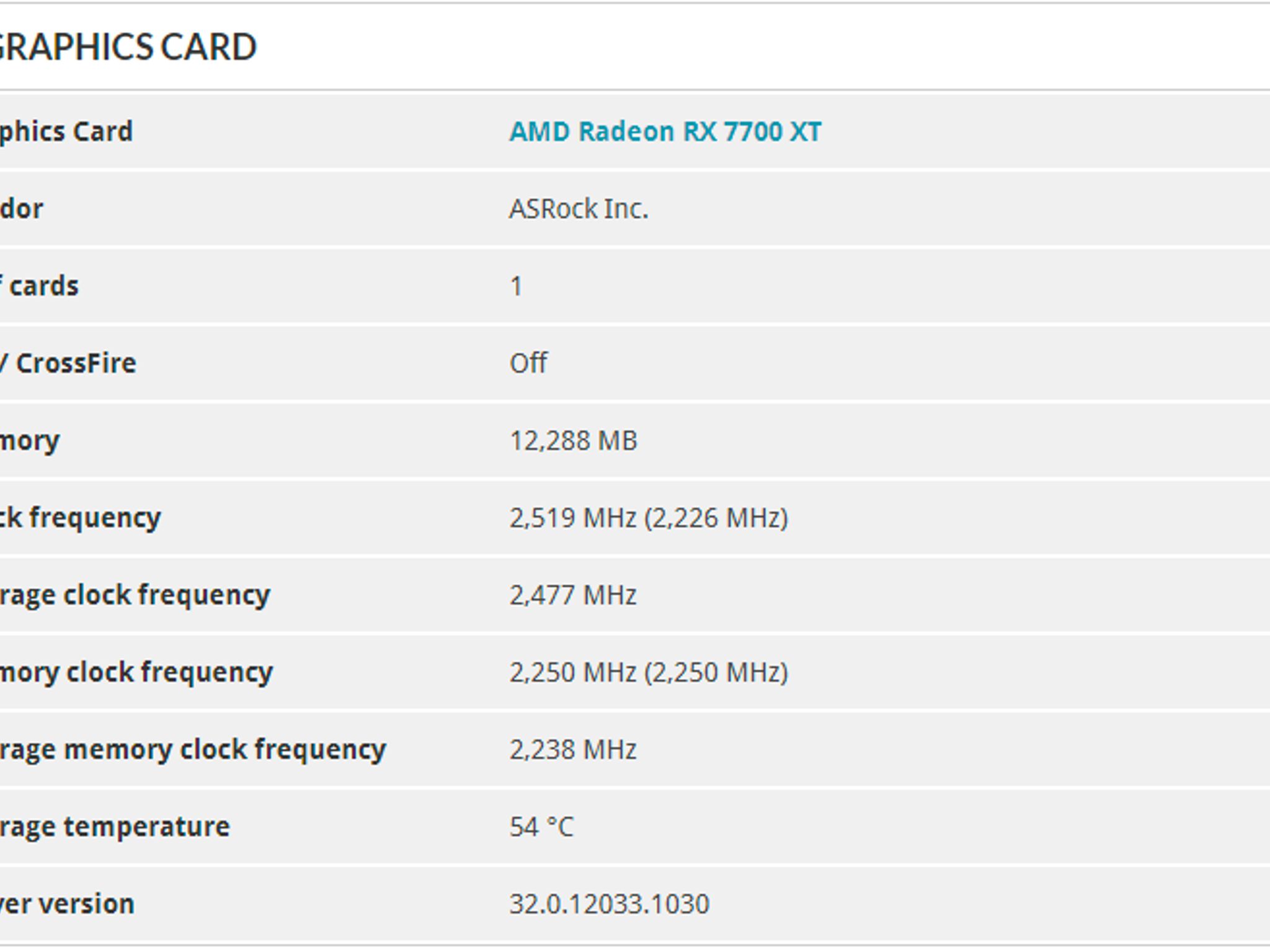Select the CrossFire status value Off
The width and height of the screenshot is (1270, 952).
(x=528, y=363)
